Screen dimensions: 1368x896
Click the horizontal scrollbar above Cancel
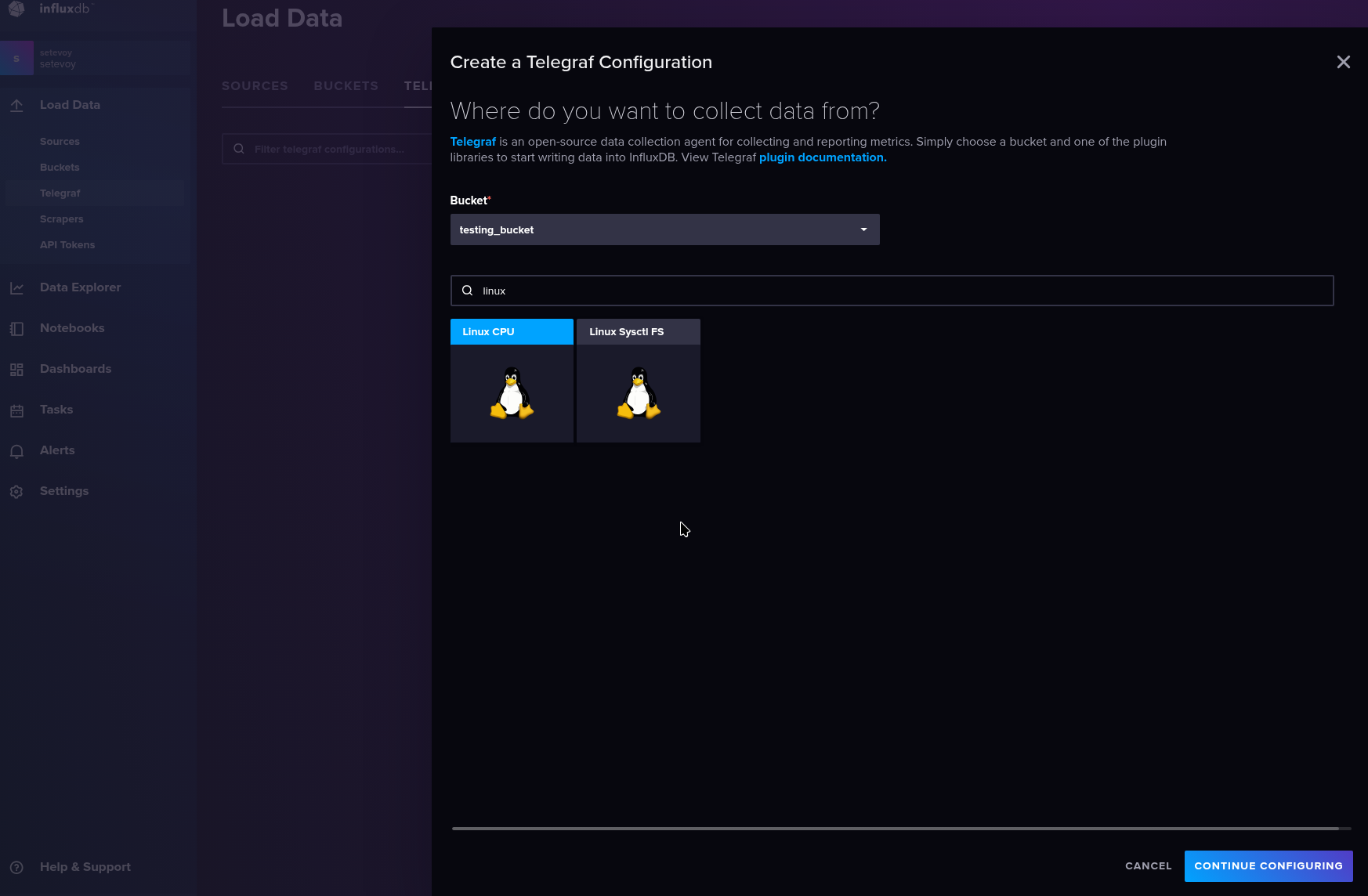[895, 828]
